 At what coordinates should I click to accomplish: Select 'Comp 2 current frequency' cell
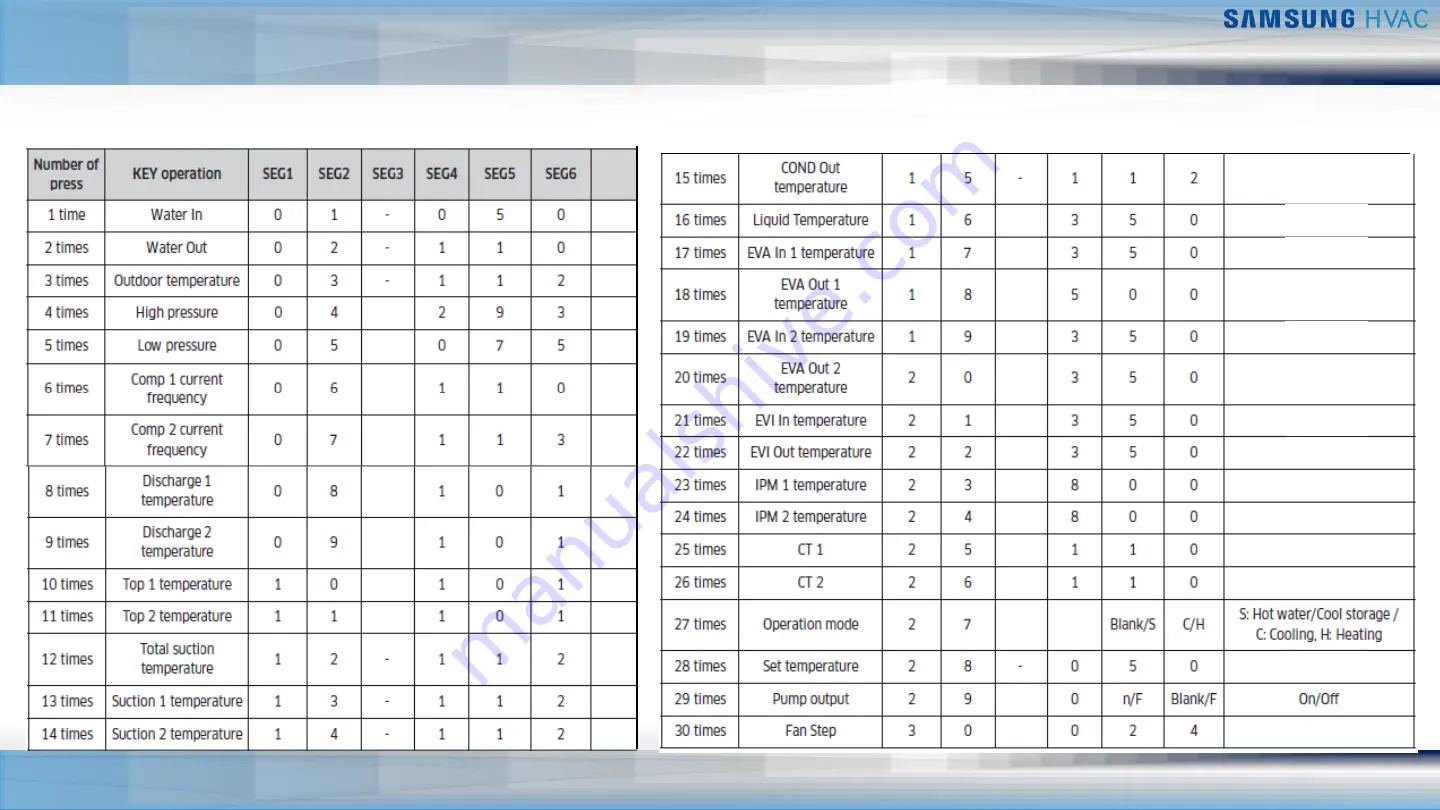[177, 440]
